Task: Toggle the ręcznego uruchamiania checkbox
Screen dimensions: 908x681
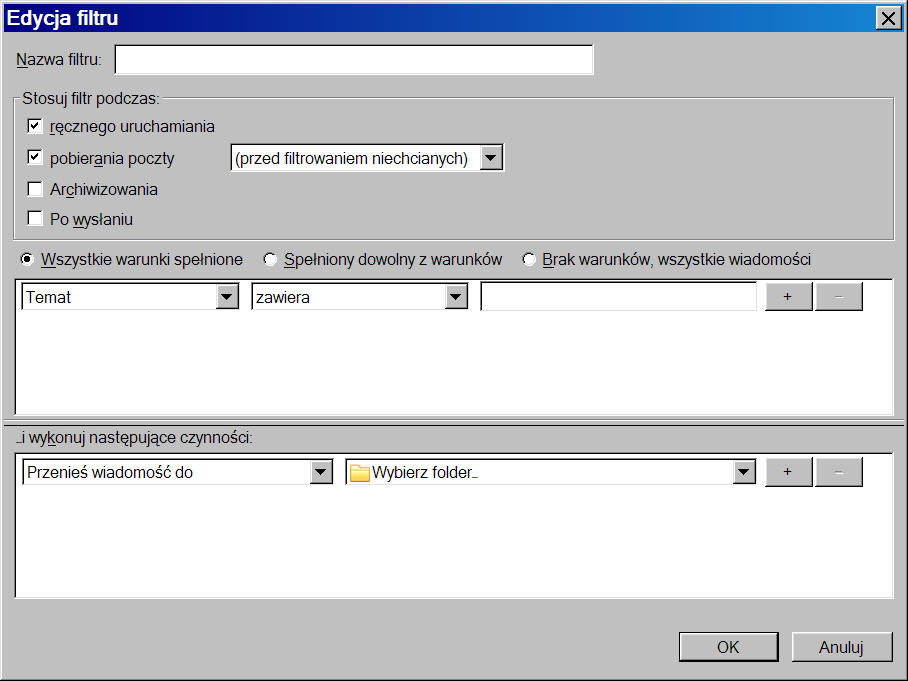Action: (35, 126)
